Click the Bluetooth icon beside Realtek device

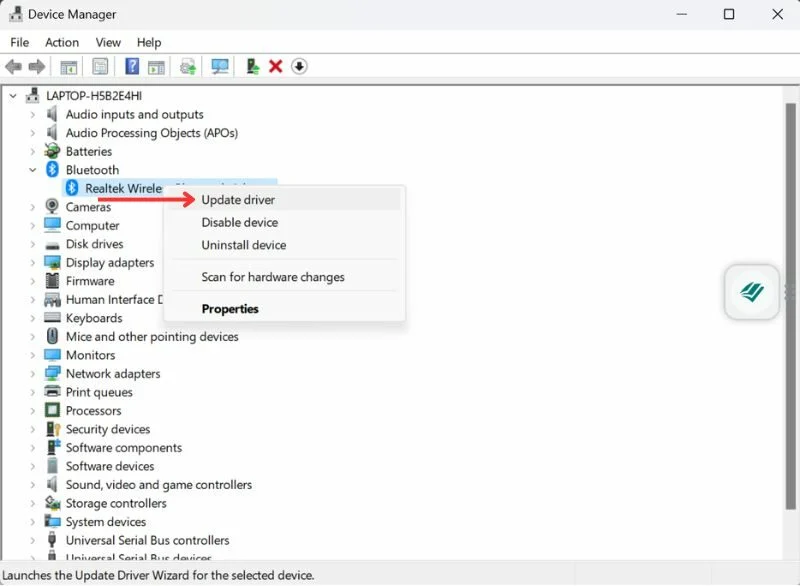pos(72,188)
